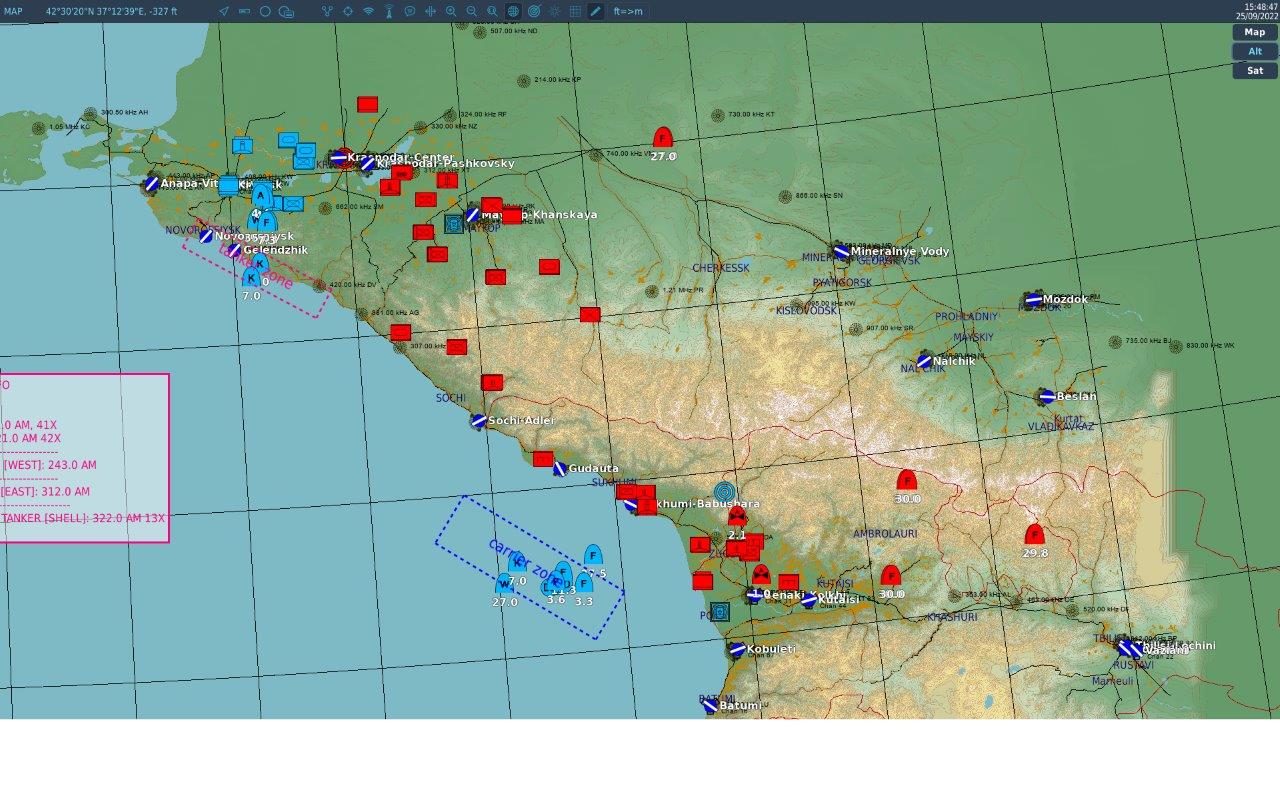1280x802 pixels.
Task: Click the globe map layers icon
Action: [510, 11]
